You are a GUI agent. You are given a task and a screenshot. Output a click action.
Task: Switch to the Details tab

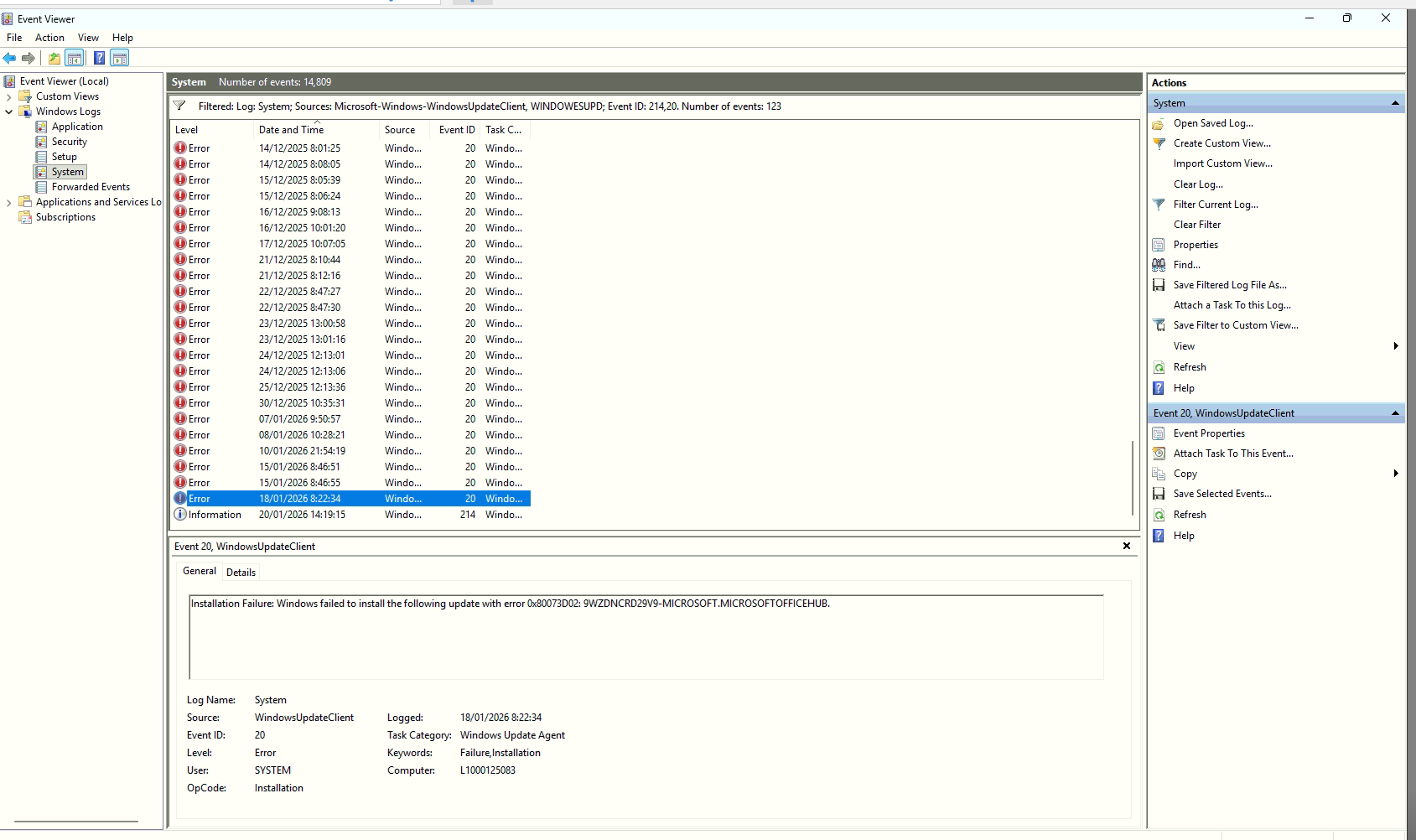tap(241, 572)
